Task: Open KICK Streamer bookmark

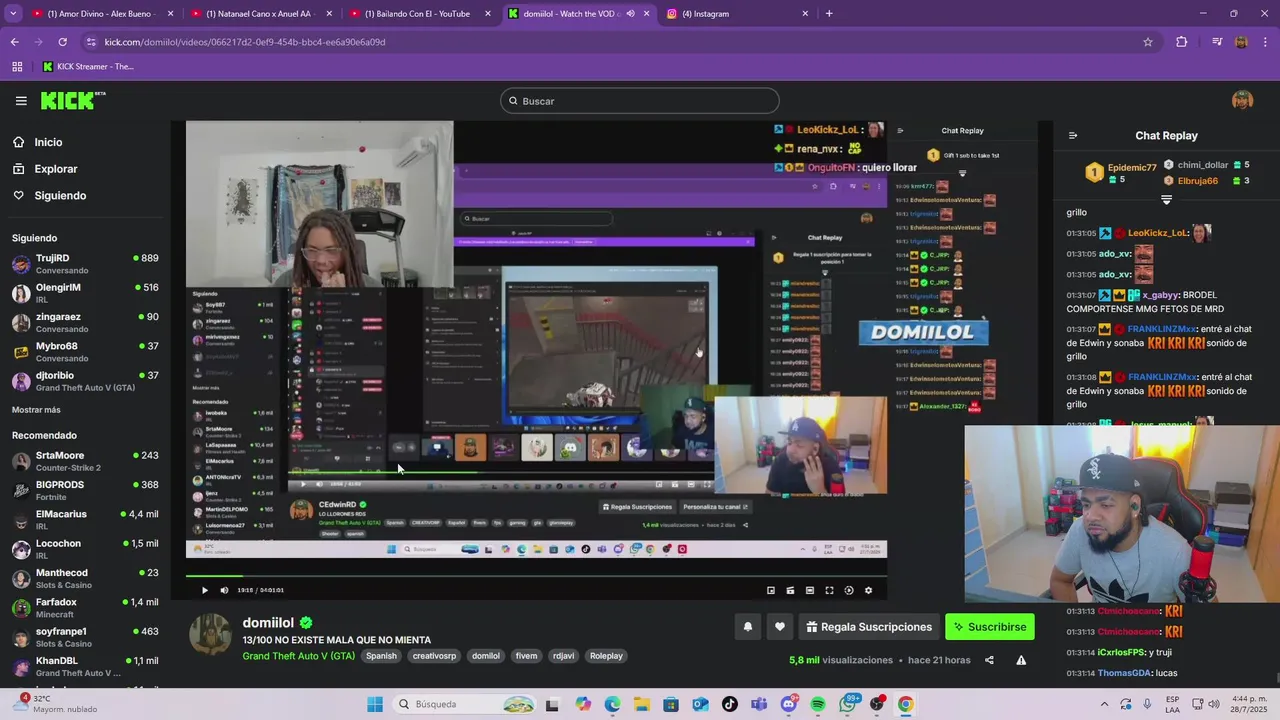Action: pyautogui.click(x=88, y=67)
